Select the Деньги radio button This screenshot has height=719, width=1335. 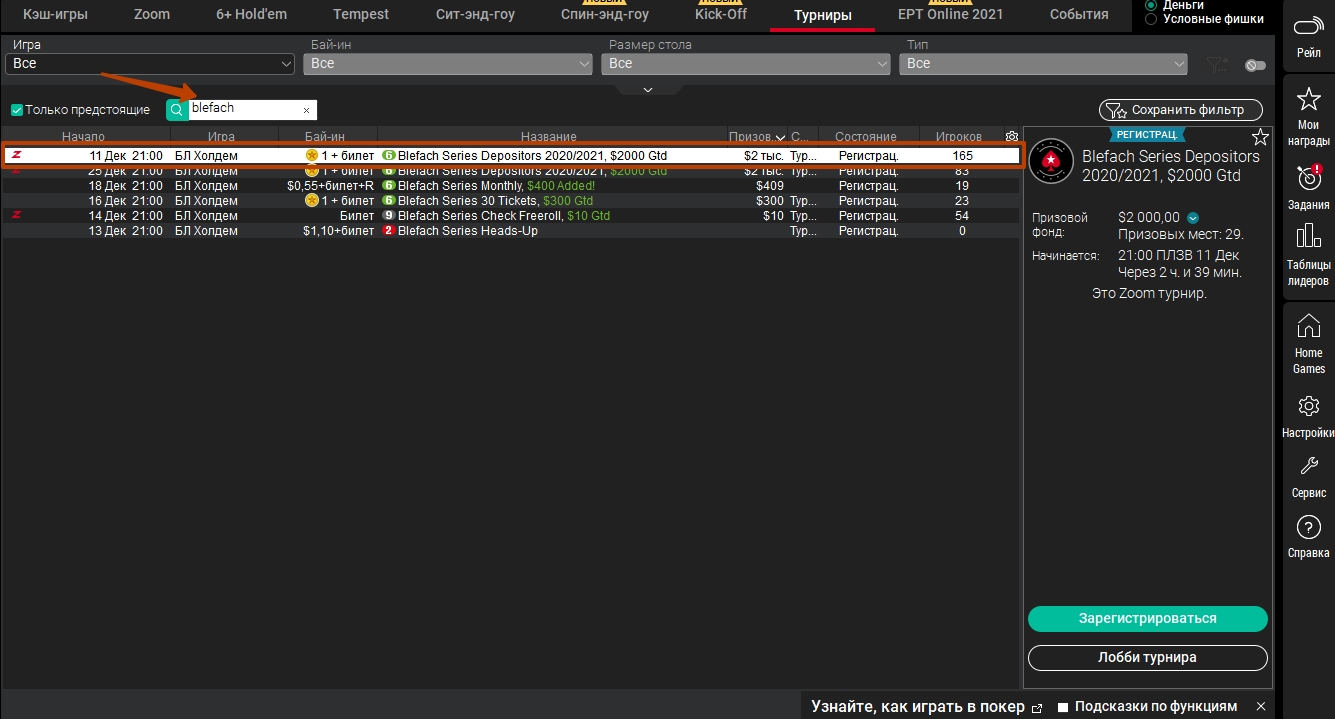click(x=1151, y=5)
